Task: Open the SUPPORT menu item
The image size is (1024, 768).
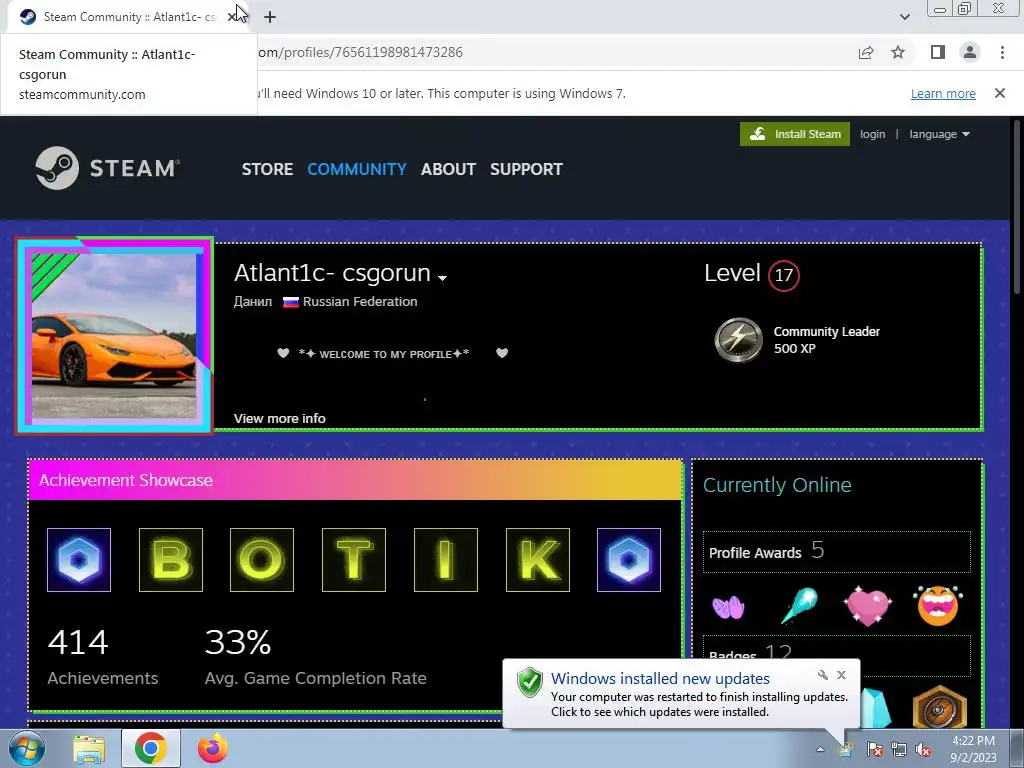Action: [x=526, y=169]
